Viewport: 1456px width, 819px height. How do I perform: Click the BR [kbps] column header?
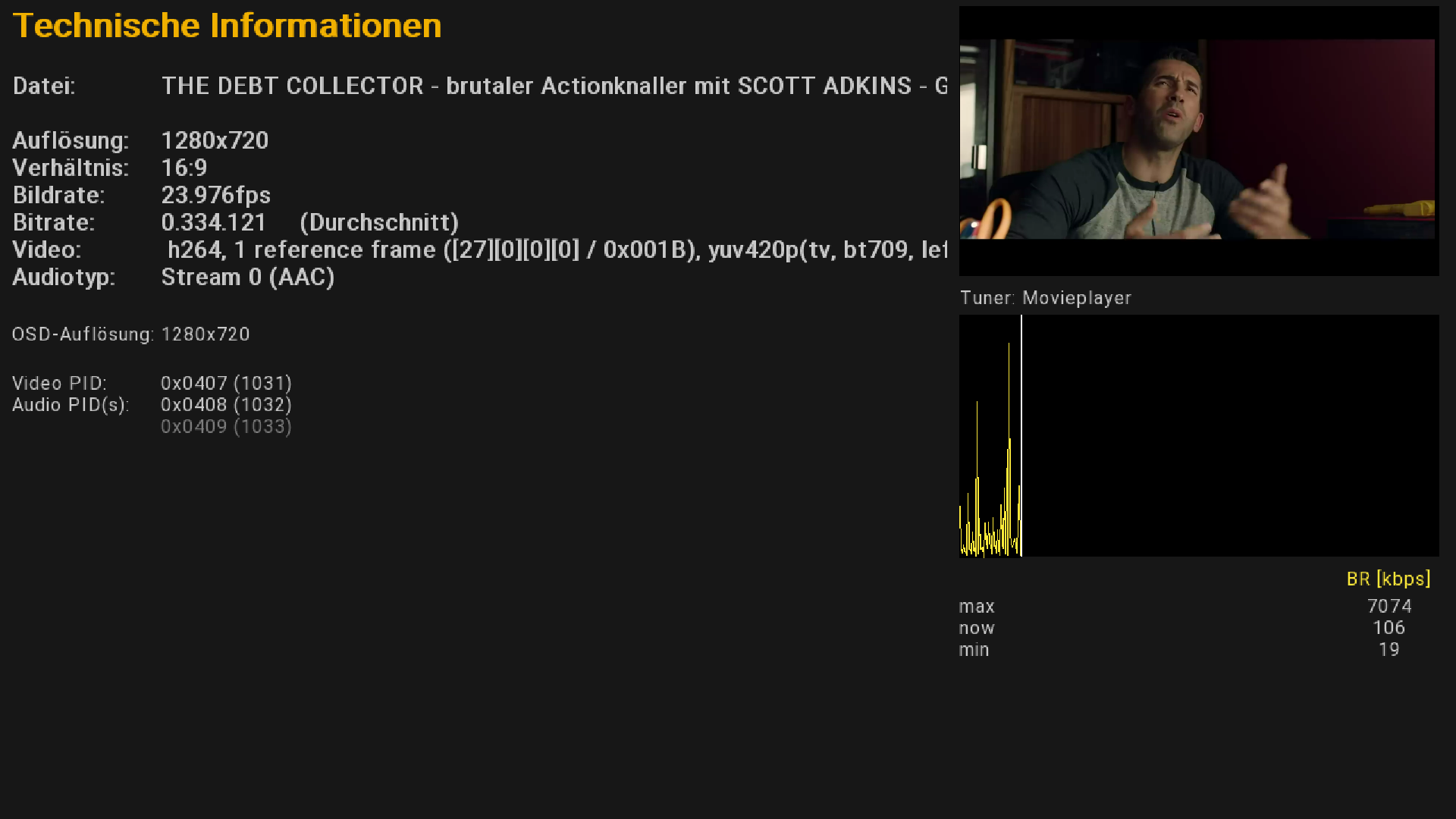(1388, 579)
